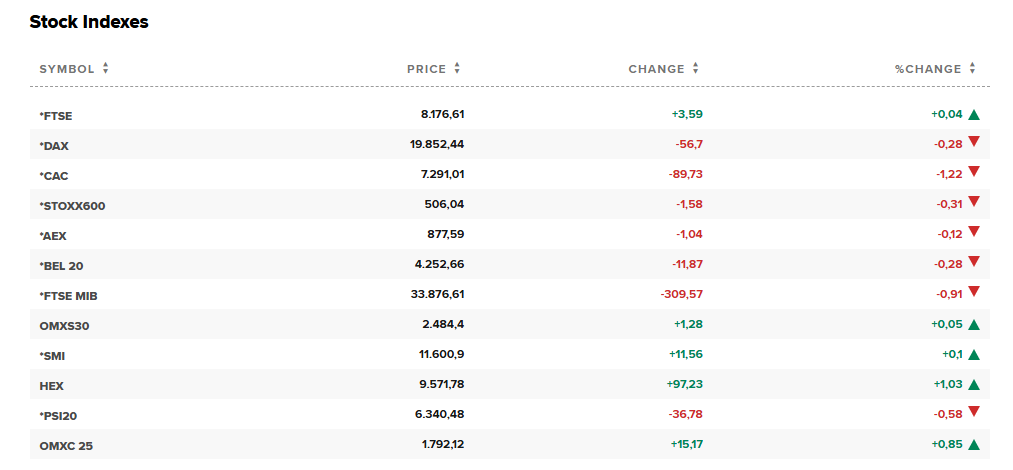Open the *FTSE index link
The height and width of the screenshot is (470, 1013).
click(x=56, y=116)
